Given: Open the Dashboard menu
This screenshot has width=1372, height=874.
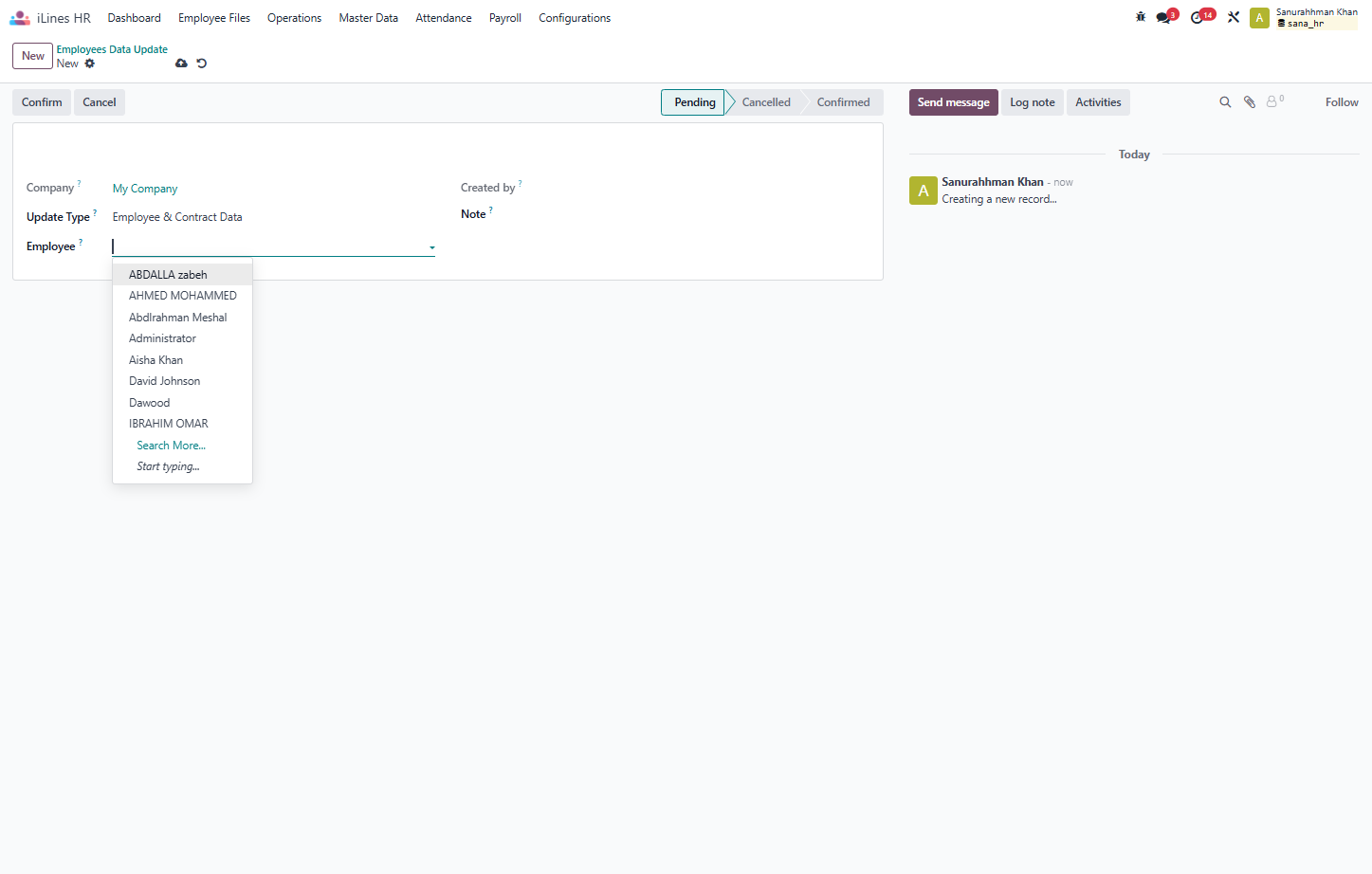Looking at the screenshot, I should (135, 18).
